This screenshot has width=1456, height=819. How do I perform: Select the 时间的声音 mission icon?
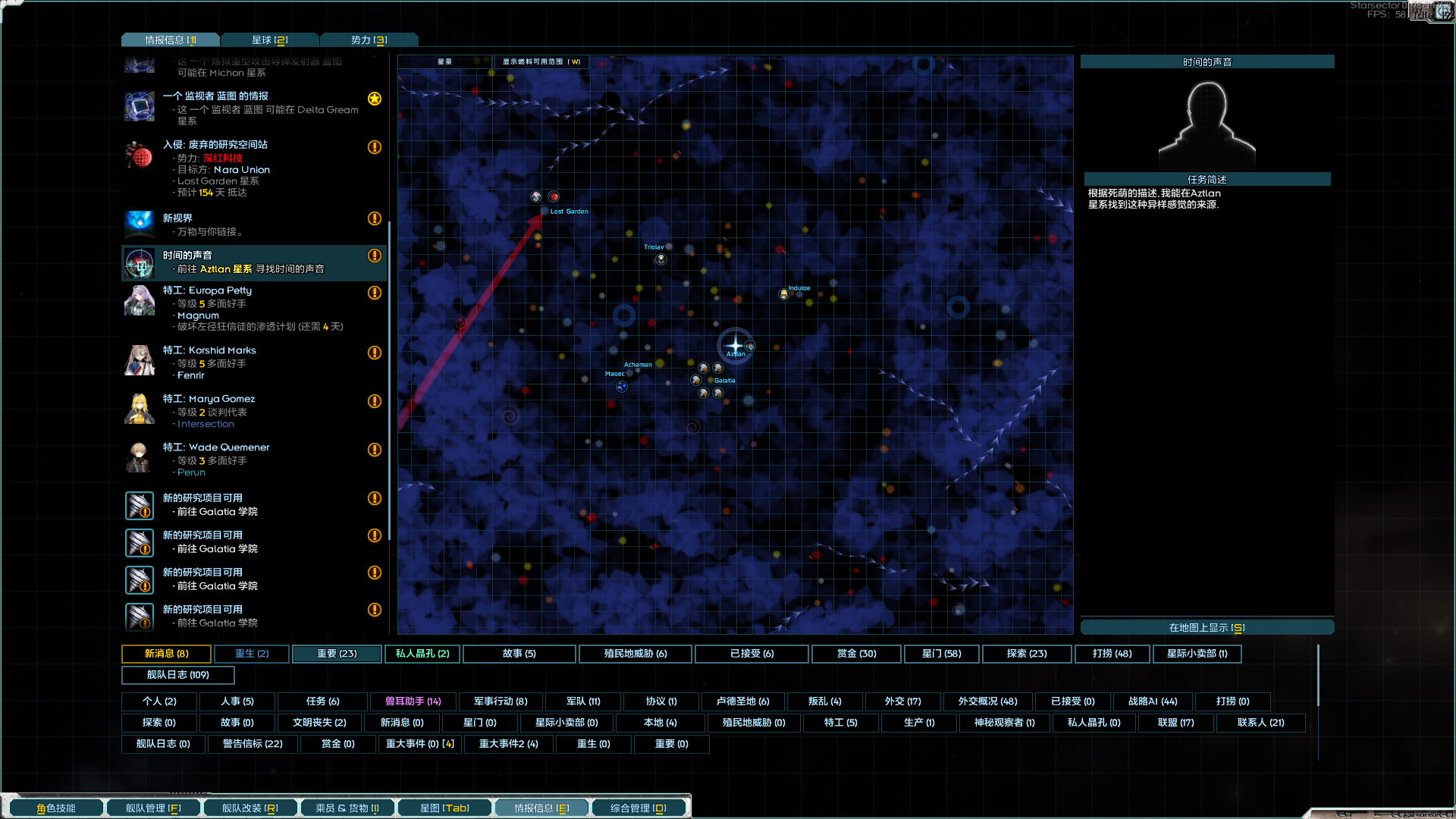[x=139, y=263]
